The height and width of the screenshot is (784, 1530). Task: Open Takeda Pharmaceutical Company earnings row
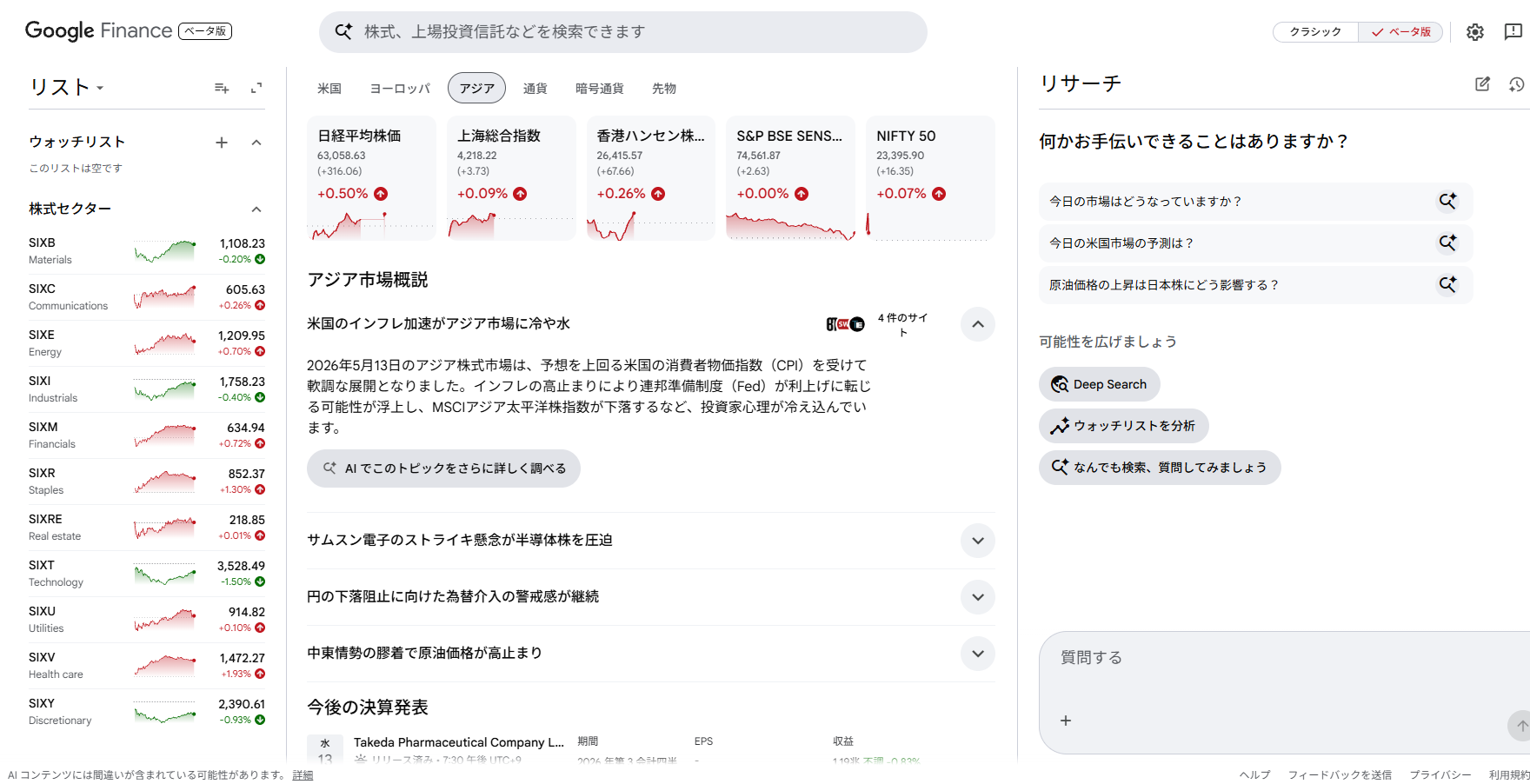(x=650, y=749)
